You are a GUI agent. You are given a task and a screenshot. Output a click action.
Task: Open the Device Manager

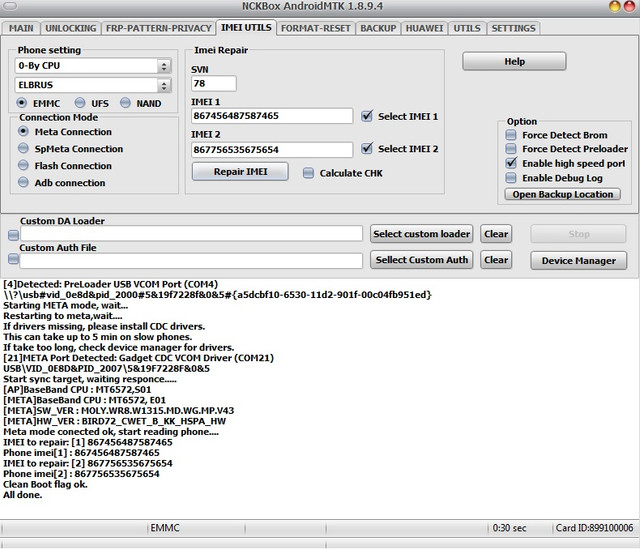pos(578,260)
